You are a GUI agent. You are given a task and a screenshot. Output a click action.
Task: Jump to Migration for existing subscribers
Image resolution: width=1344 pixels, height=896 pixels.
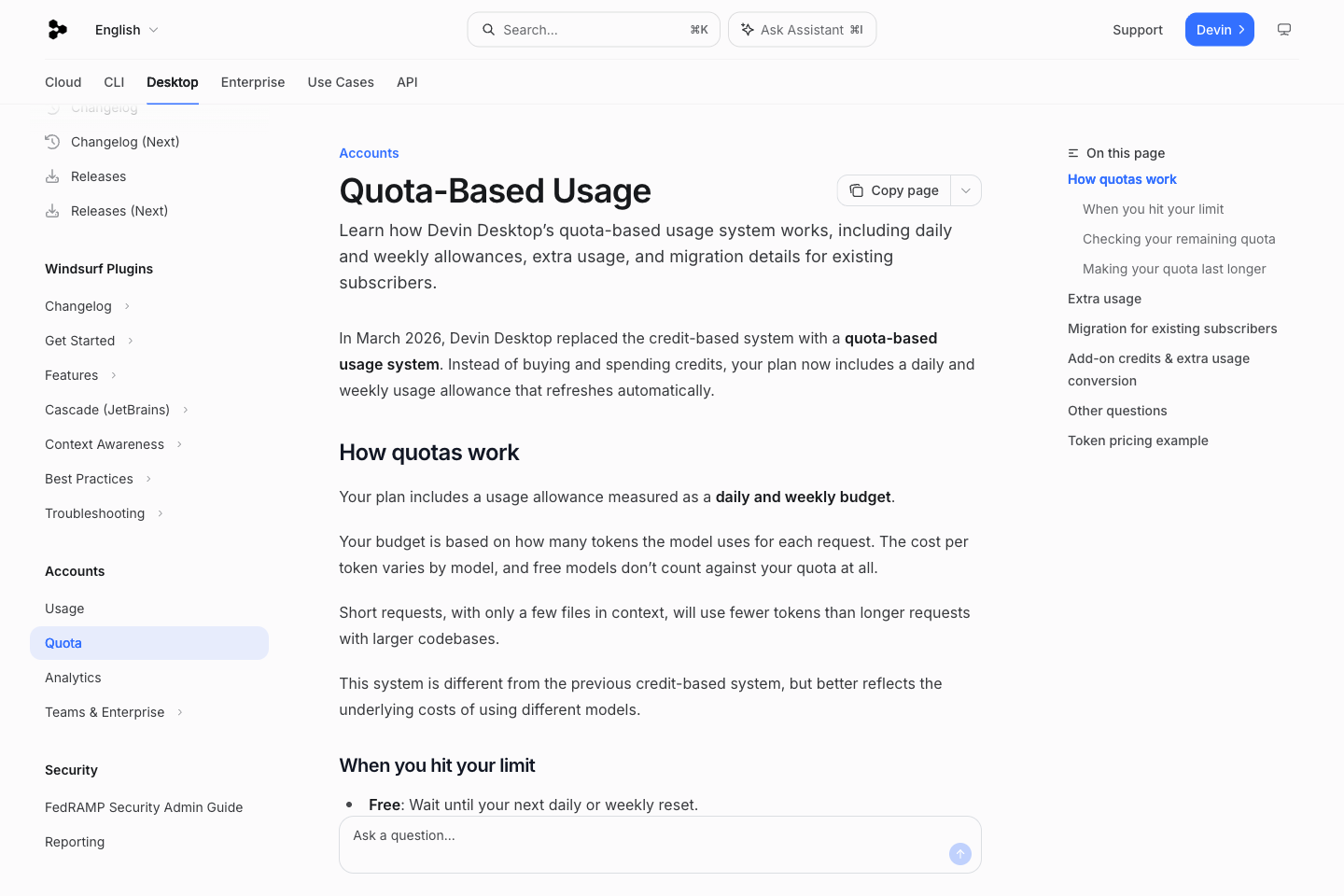pos(1172,329)
